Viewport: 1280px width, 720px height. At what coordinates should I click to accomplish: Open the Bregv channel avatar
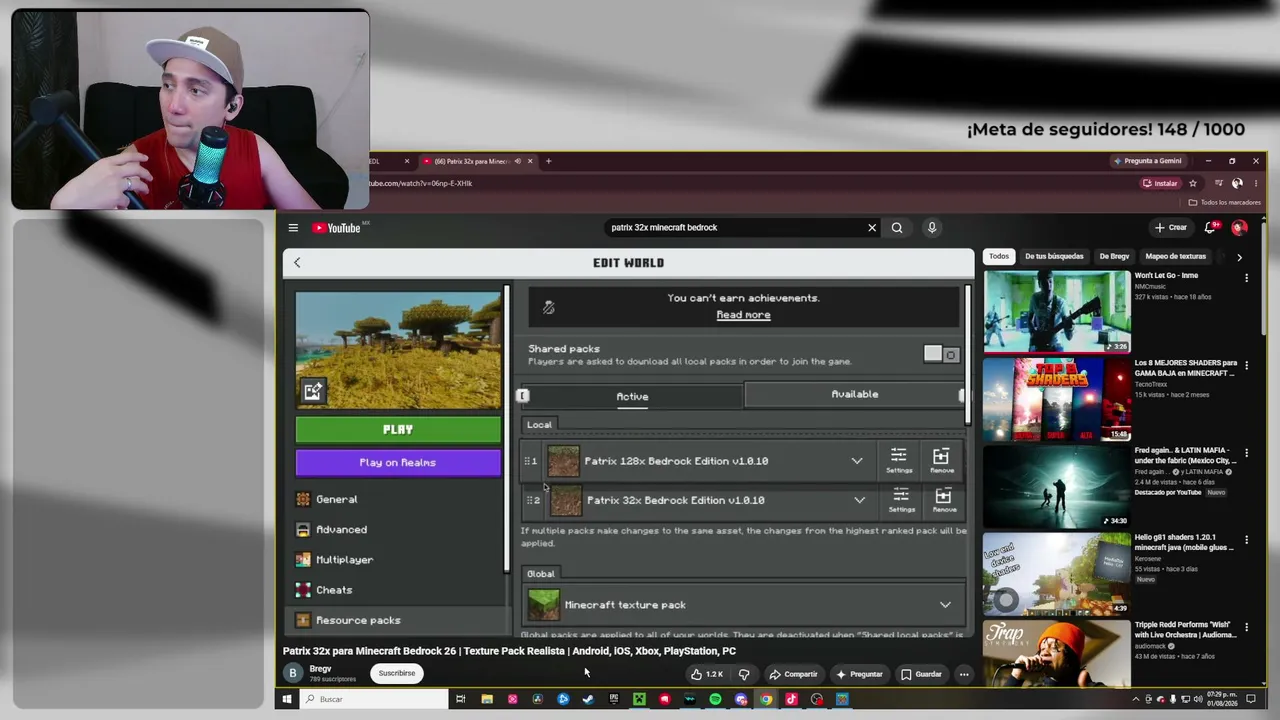click(x=293, y=673)
